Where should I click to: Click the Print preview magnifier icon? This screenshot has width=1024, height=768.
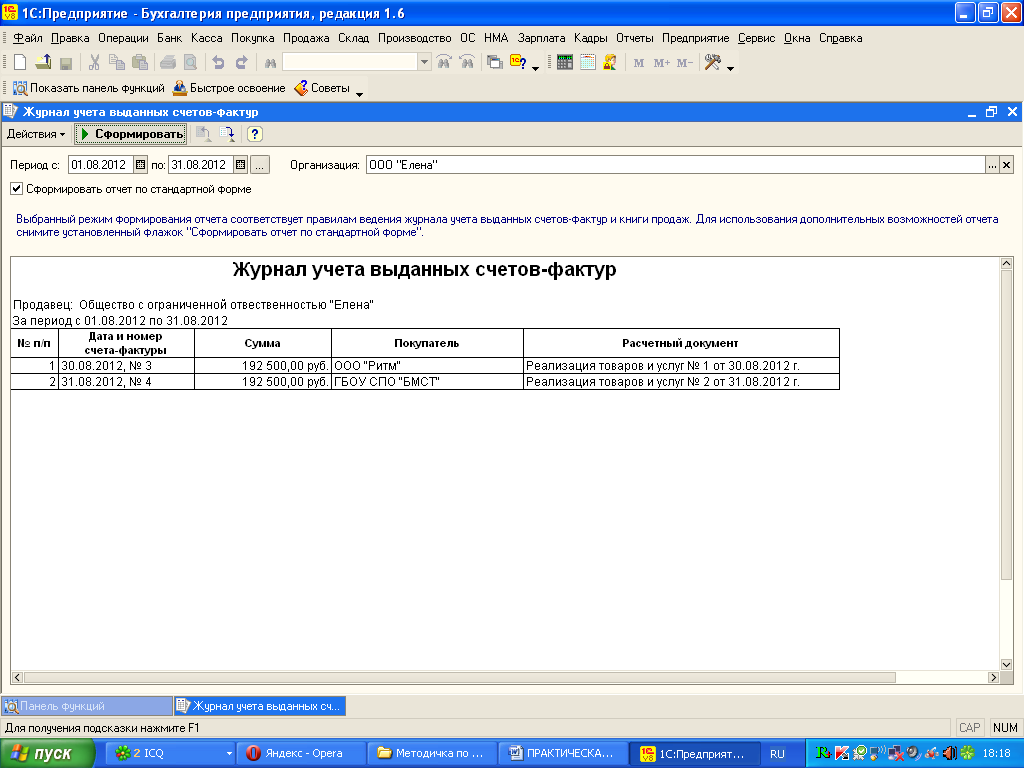click(x=190, y=63)
